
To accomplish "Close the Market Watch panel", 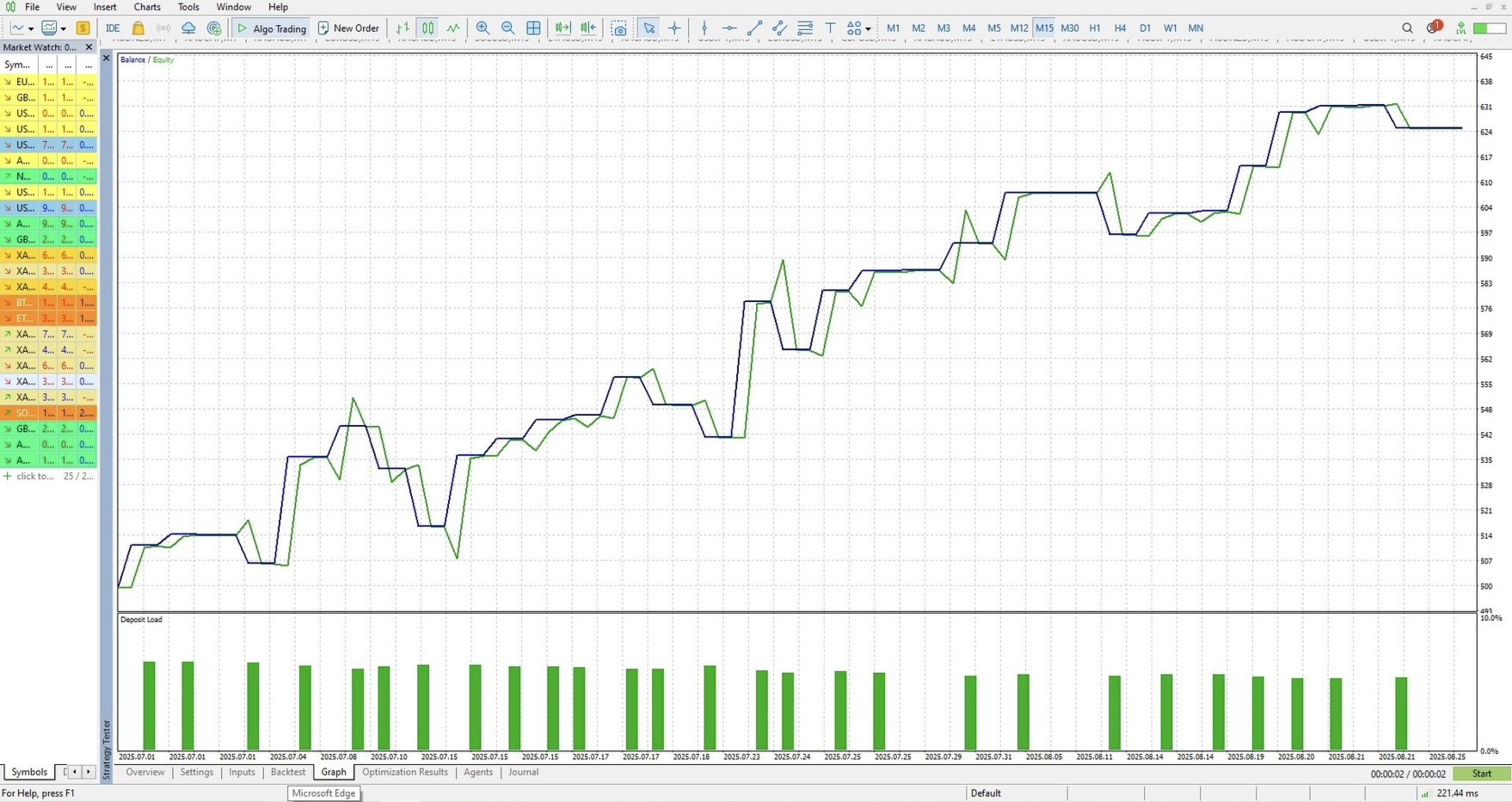I will pyautogui.click(x=89, y=47).
